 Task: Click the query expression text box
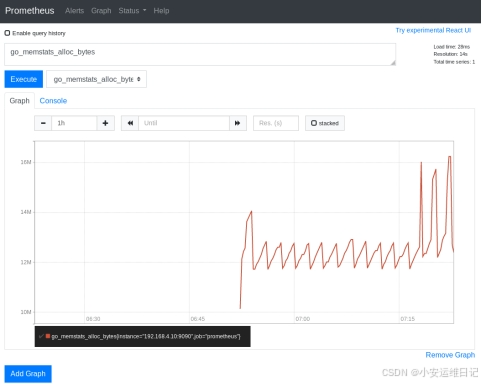coord(200,54)
